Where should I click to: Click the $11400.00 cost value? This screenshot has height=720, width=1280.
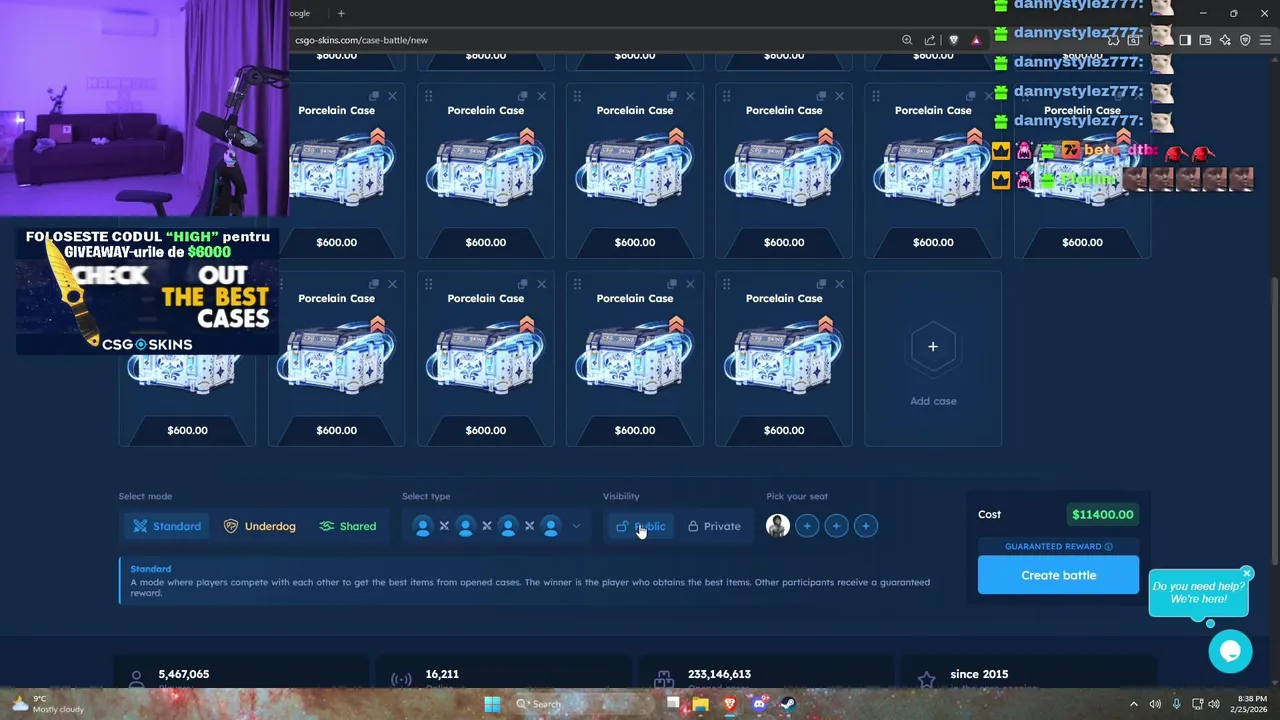click(1102, 514)
